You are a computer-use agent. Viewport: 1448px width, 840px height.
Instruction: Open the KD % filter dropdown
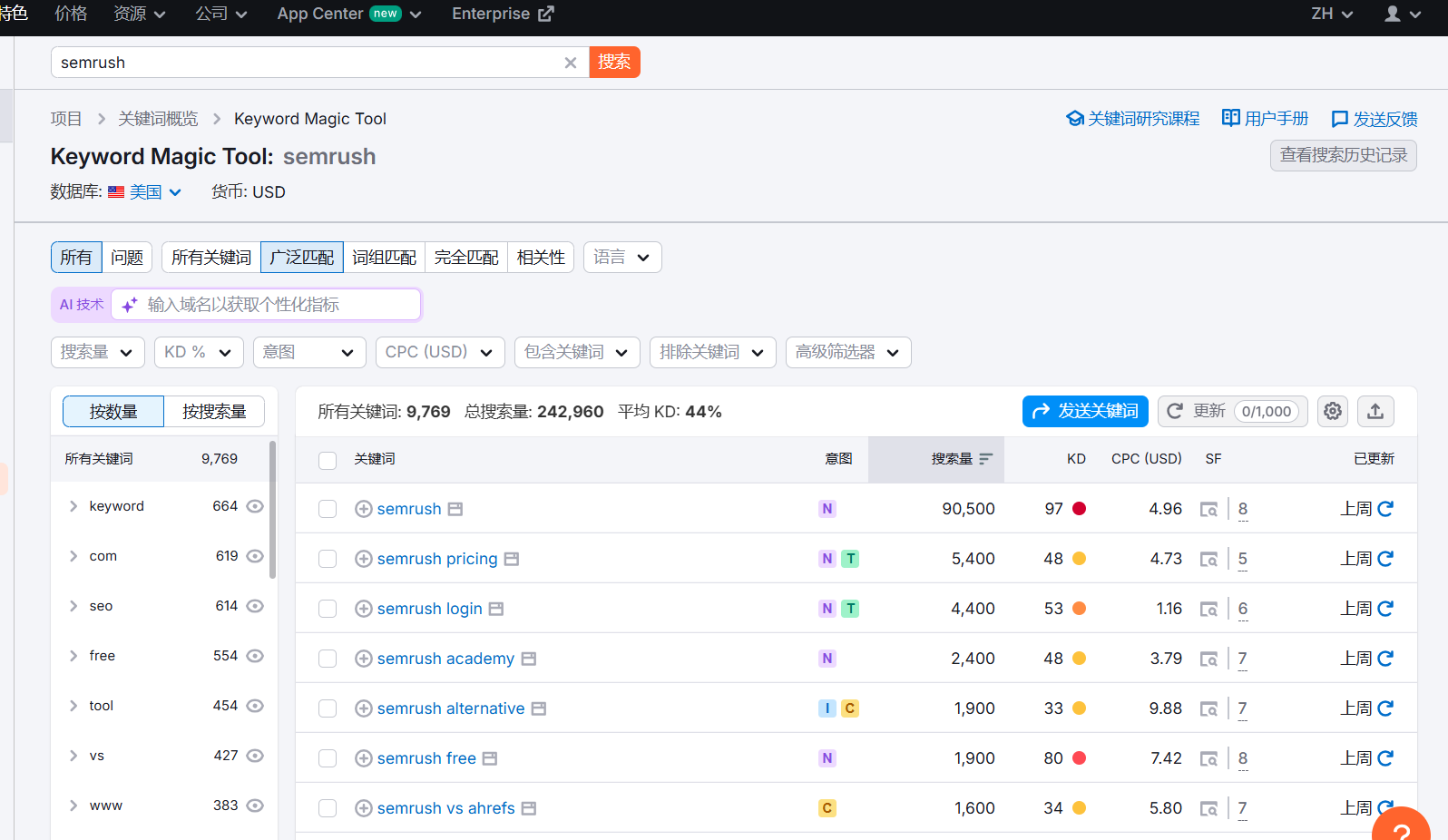click(199, 352)
